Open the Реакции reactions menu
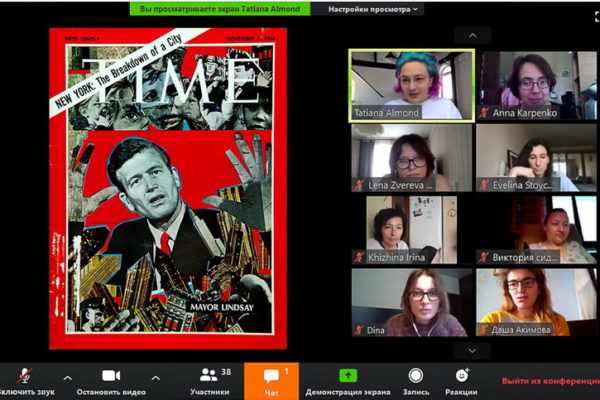Image resolution: width=600 pixels, height=400 pixels. [461, 381]
